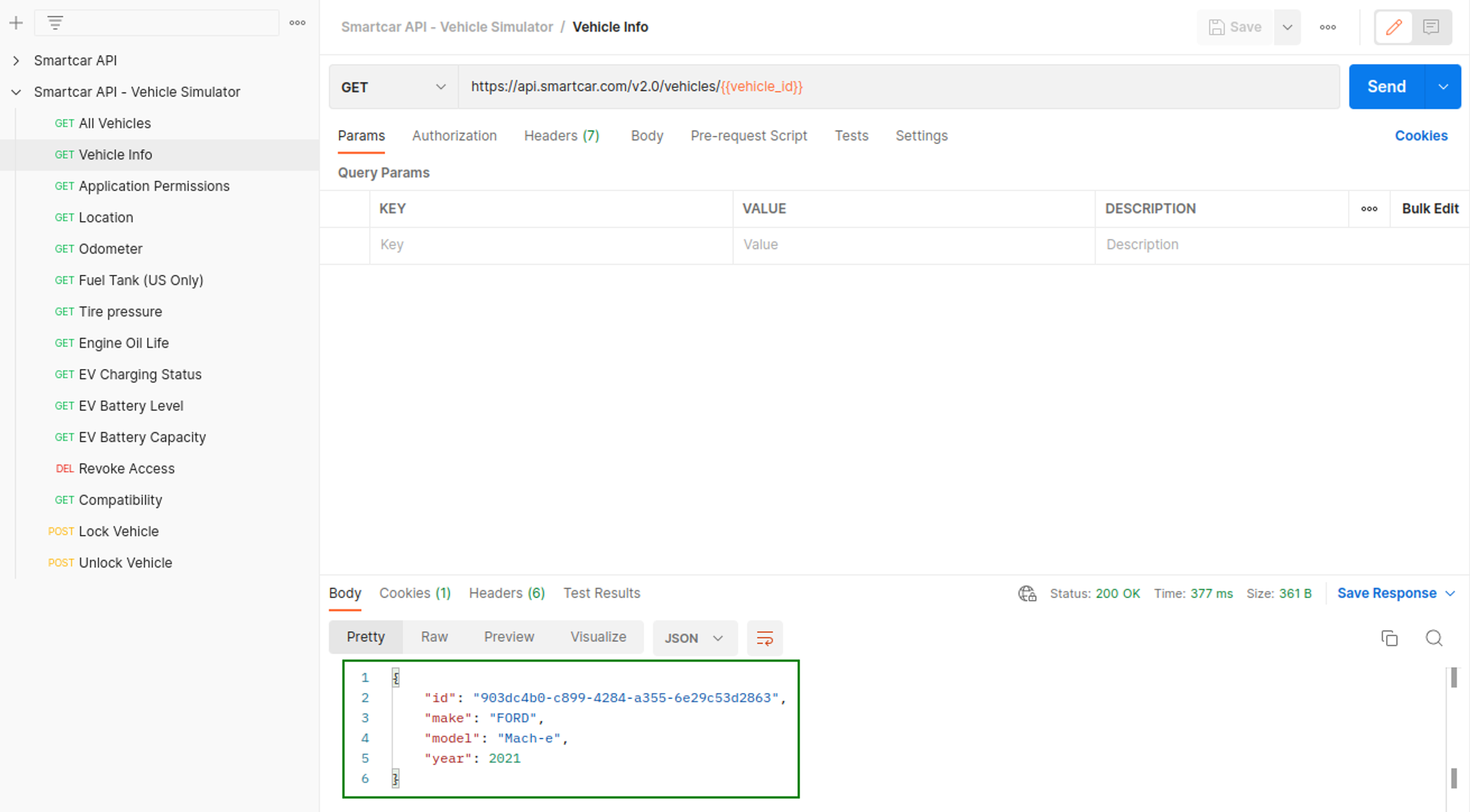Collapse Smartcar API - Vehicle Simulator collection
This screenshot has height=812, width=1470.
coord(16,92)
